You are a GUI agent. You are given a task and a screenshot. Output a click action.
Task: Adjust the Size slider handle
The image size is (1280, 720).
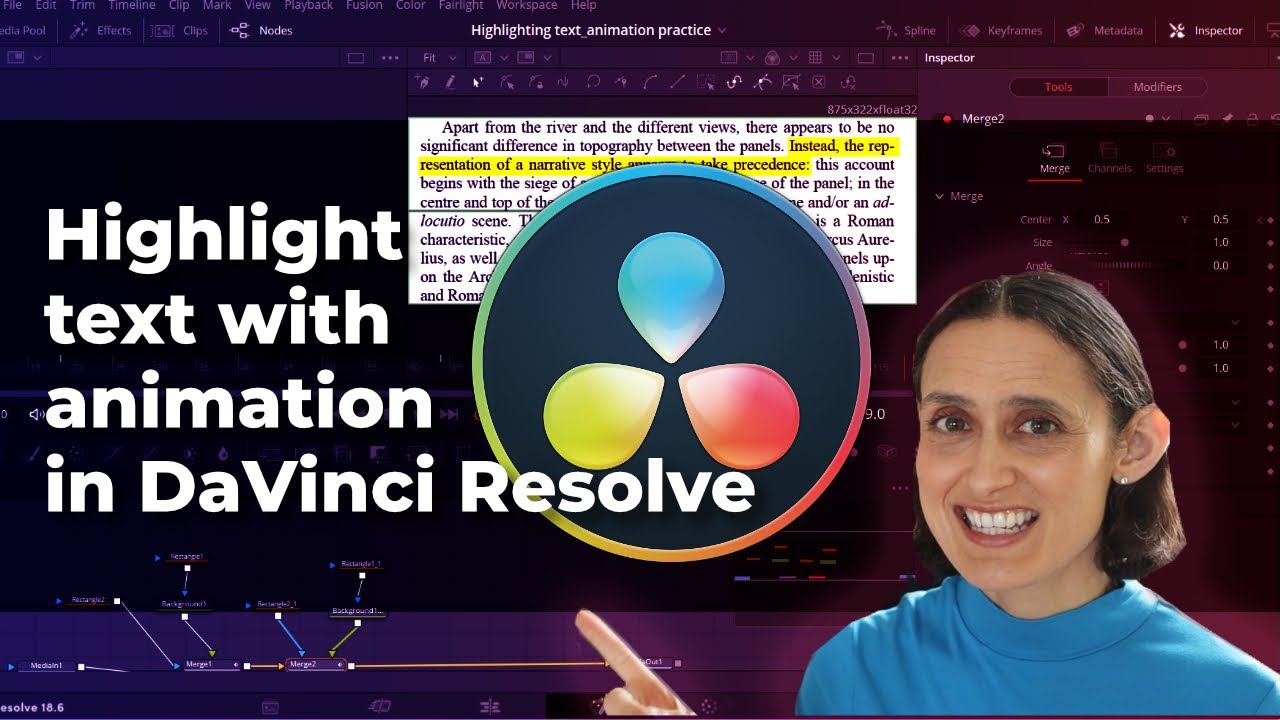point(1124,242)
